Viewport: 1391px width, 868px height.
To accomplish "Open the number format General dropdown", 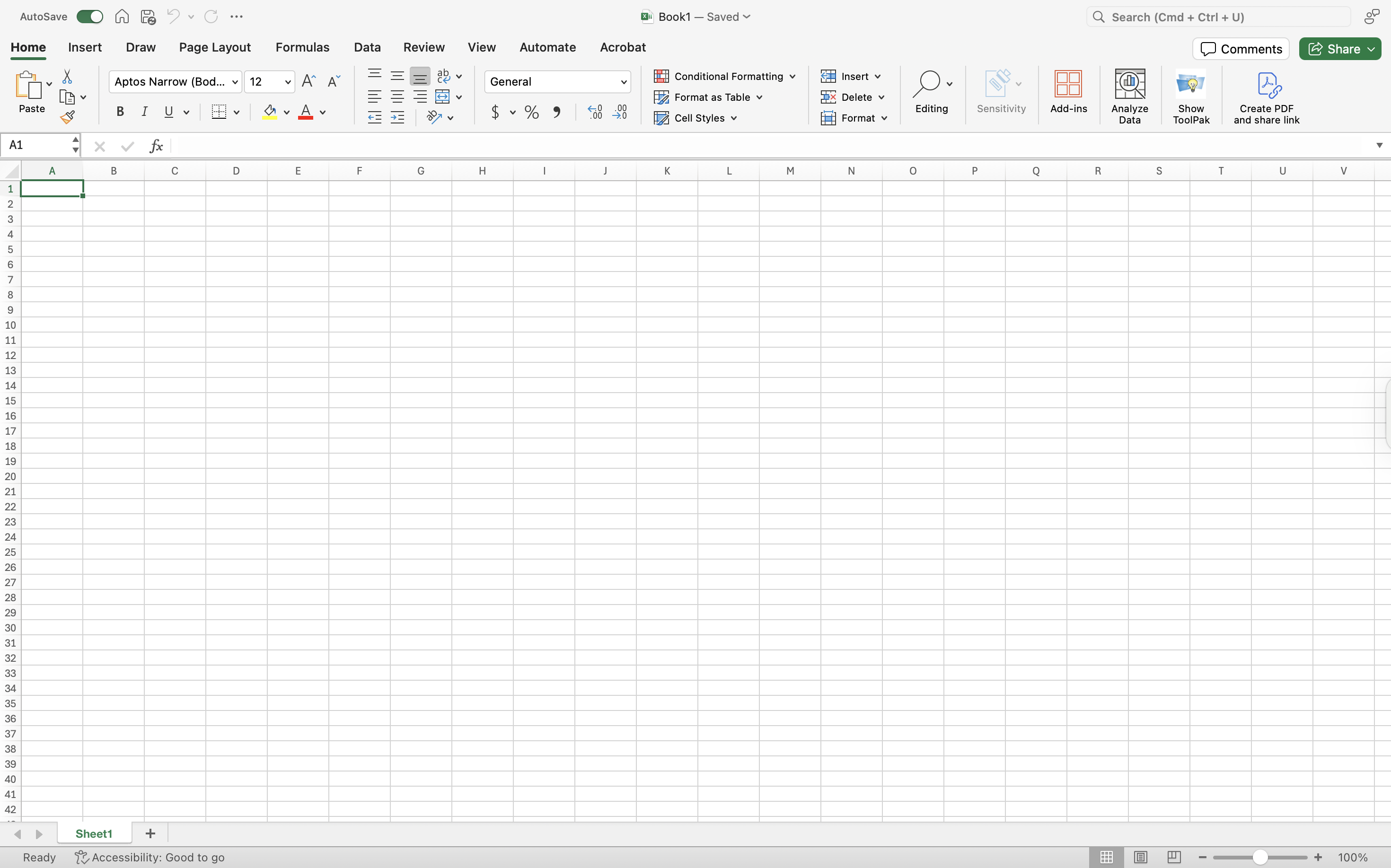I will tap(624, 82).
